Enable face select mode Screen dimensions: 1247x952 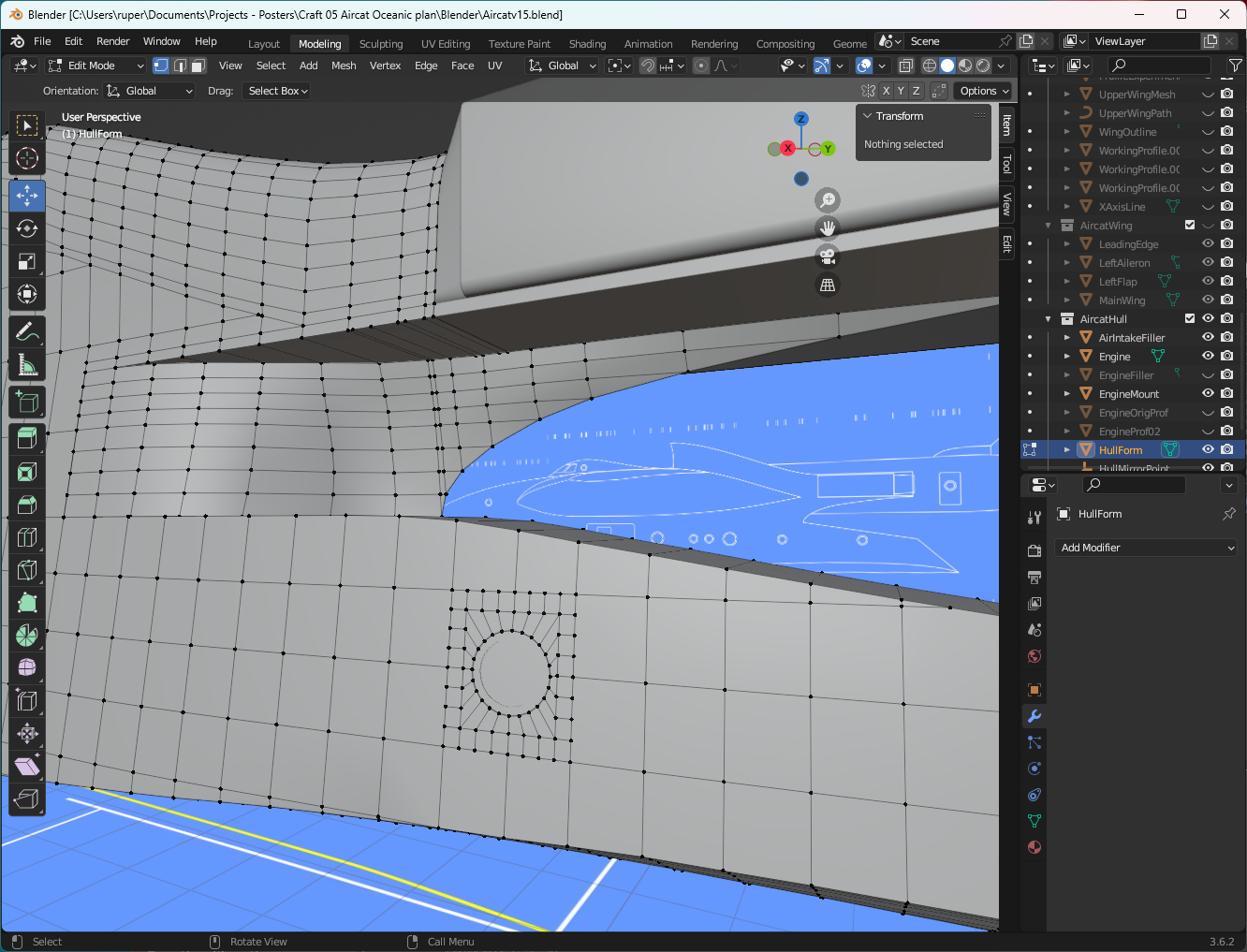click(x=198, y=66)
